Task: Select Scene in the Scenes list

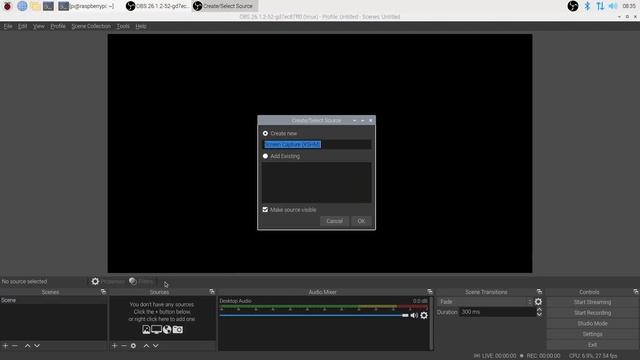Action: click(53, 300)
